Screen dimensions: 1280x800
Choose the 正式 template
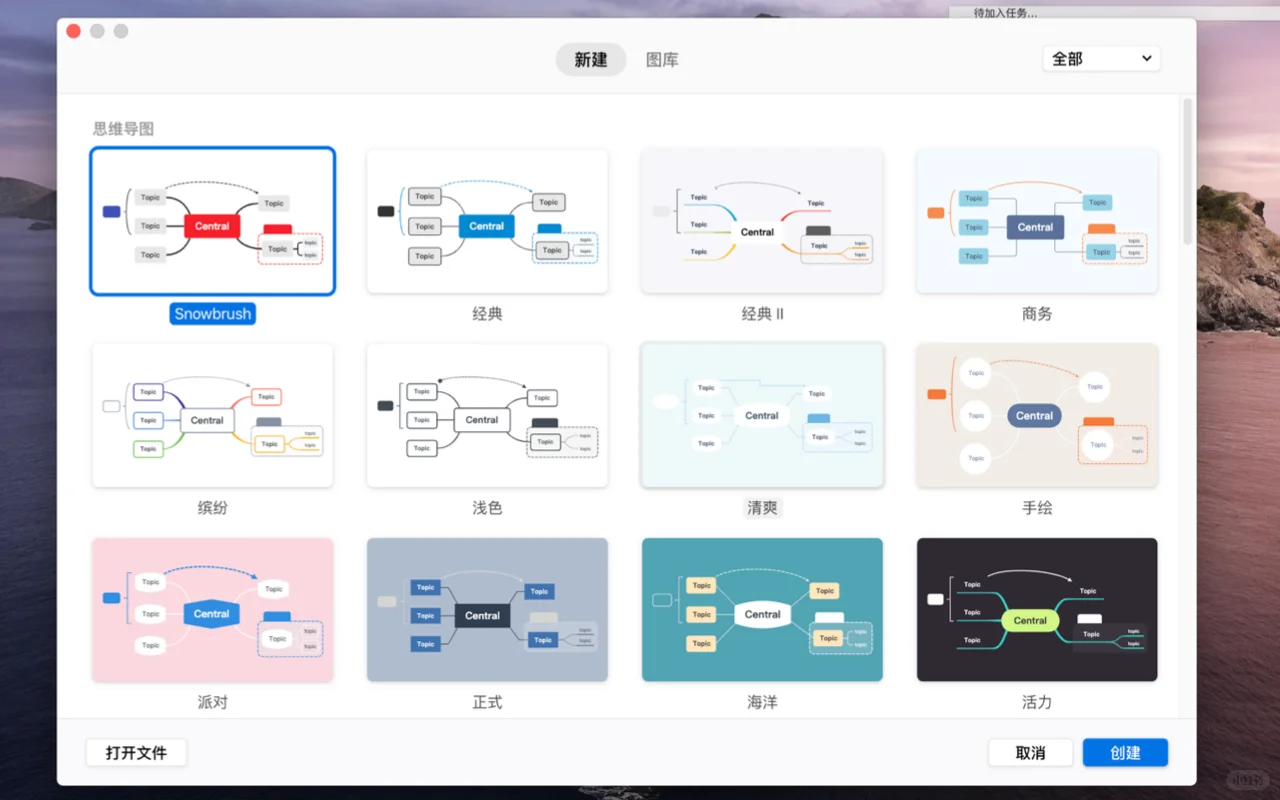pos(487,609)
